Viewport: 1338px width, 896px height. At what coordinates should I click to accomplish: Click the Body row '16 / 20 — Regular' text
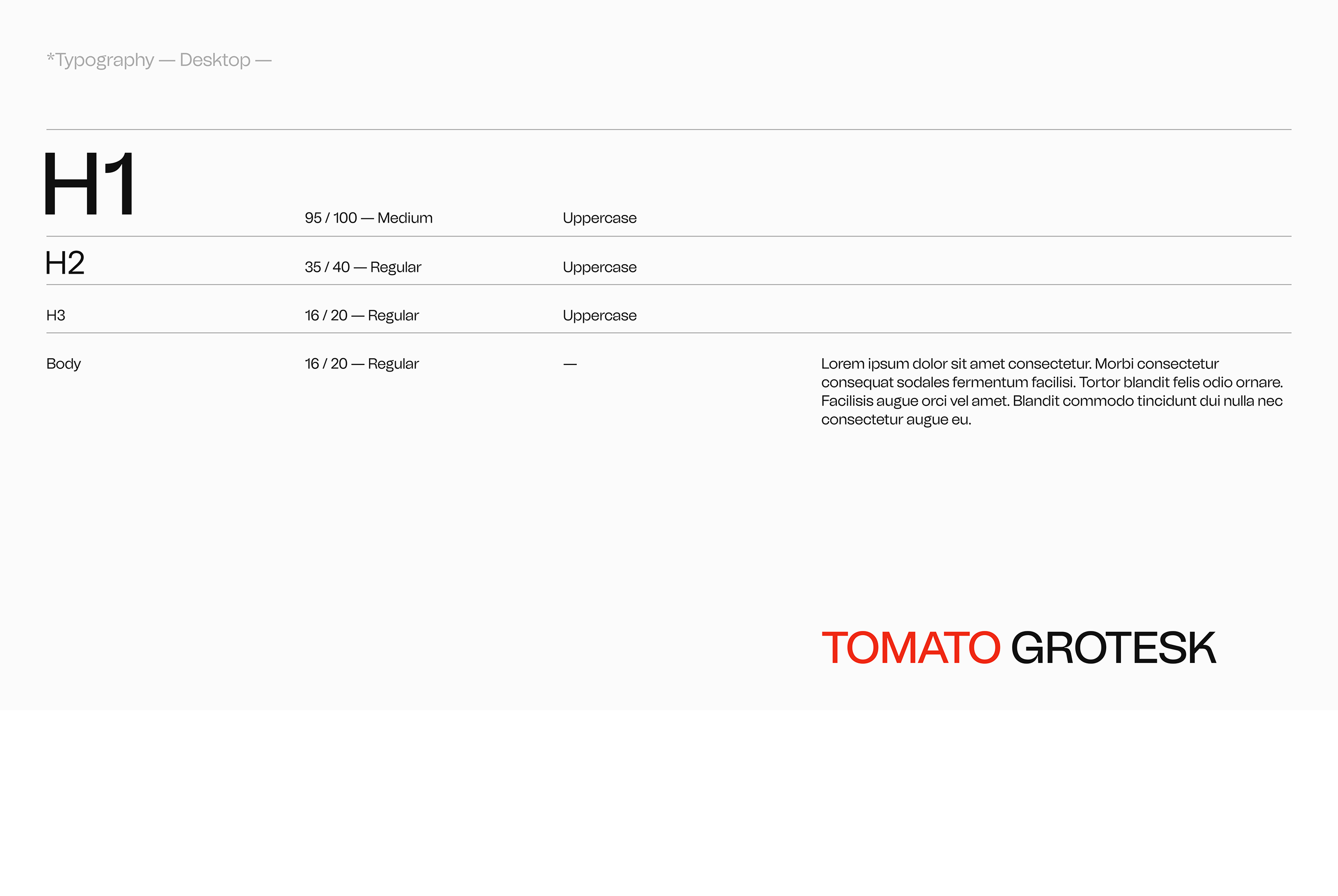point(362,364)
